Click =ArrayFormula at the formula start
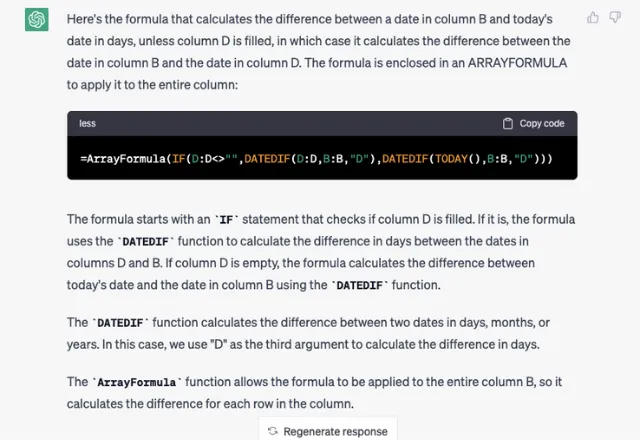Image resolution: width=640 pixels, height=440 pixels. pyautogui.click(x=117, y=159)
